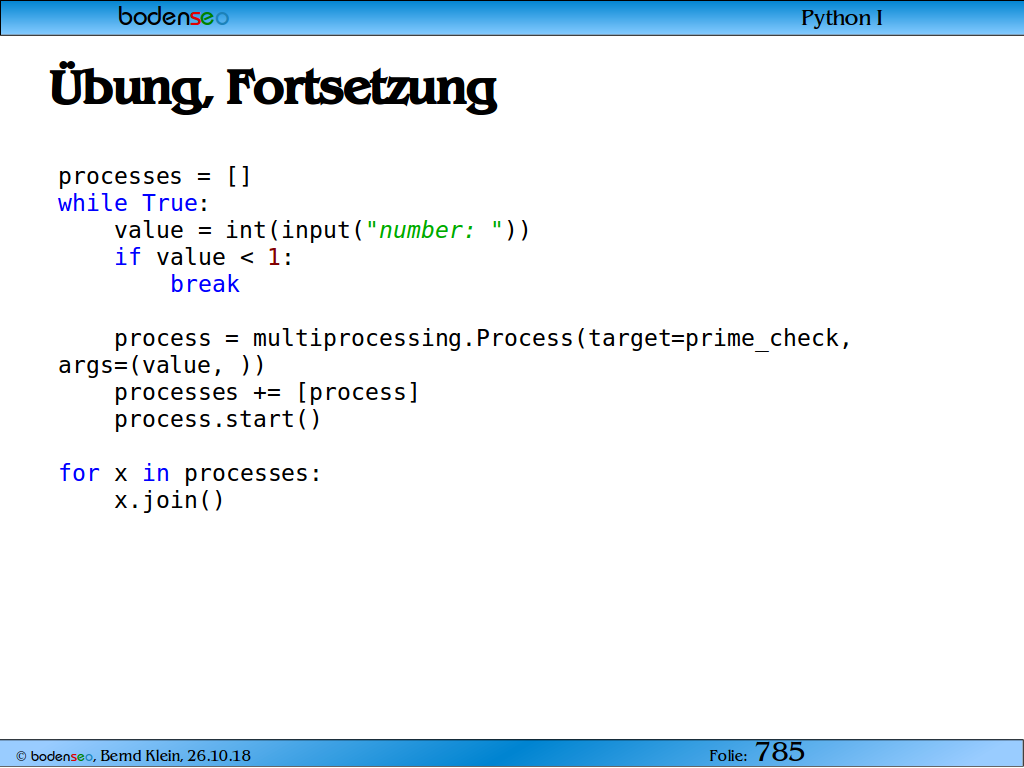Click the 'if value < 1:' line
1024x768 pixels.
tap(203, 257)
